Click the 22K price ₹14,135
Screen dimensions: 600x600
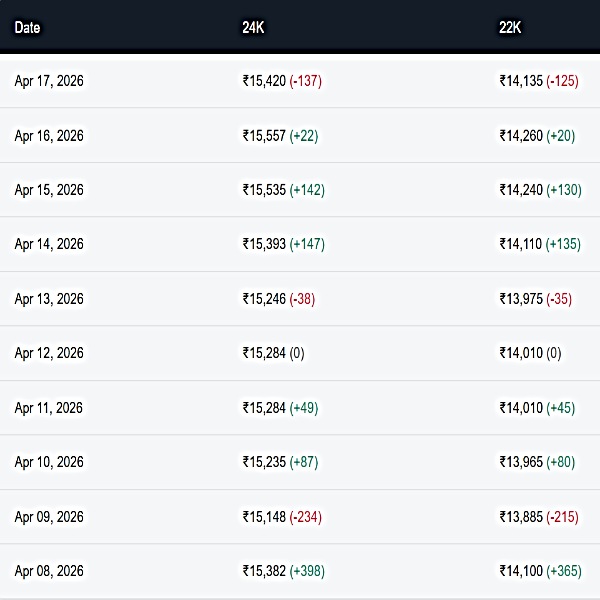521,81
